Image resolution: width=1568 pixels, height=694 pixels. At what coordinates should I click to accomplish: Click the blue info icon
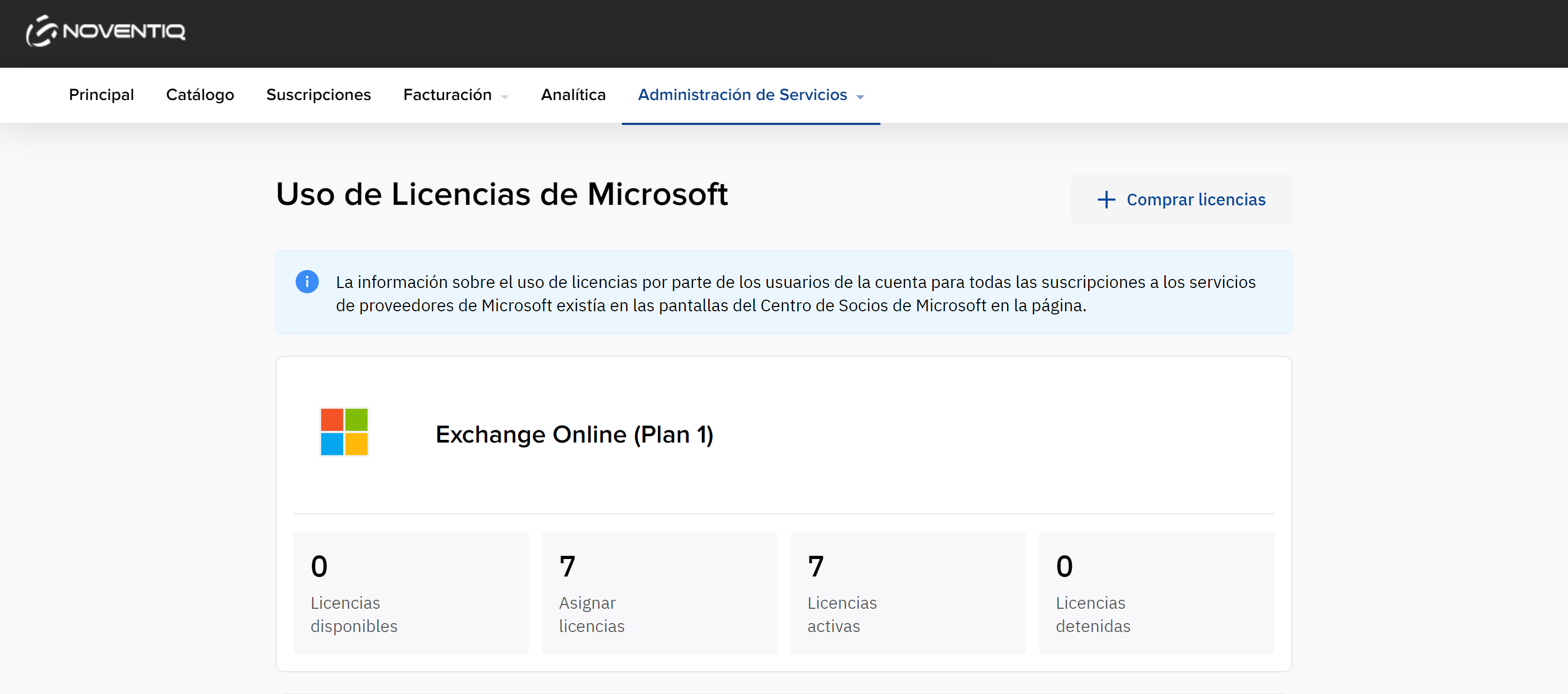pyautogui.click(x=307, y=282)
